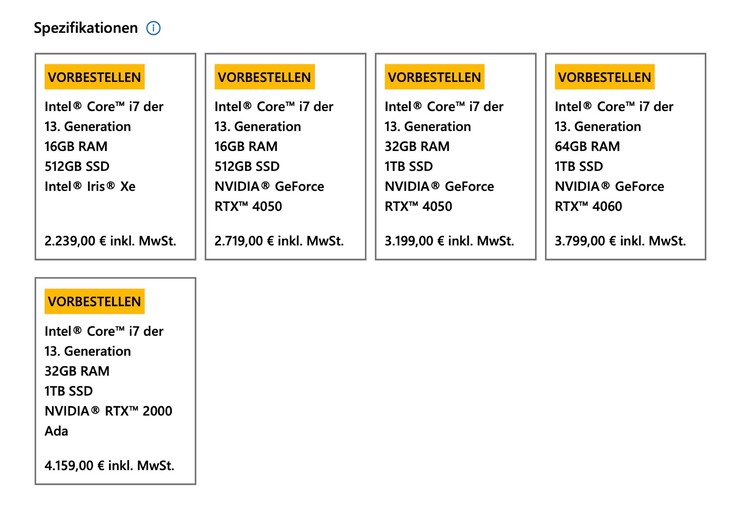Click VORBESTELLEN badge on the RTX 2000 Ada card
The width and height of the screenshot is (738, 510).
pyautogui.click(x=94, y=301)
